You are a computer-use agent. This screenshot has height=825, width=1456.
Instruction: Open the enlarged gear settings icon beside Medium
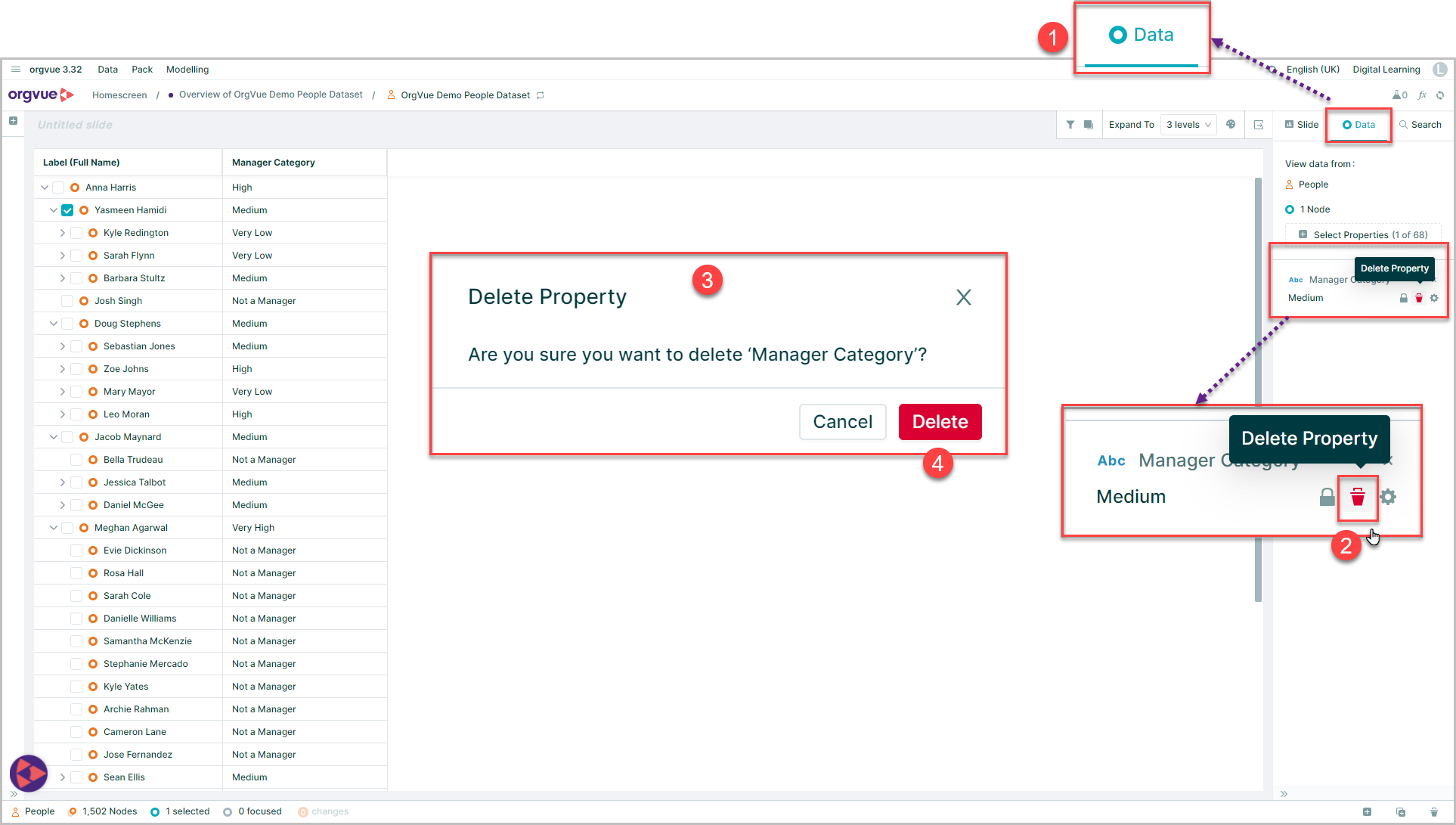[x=1388, y=497]
